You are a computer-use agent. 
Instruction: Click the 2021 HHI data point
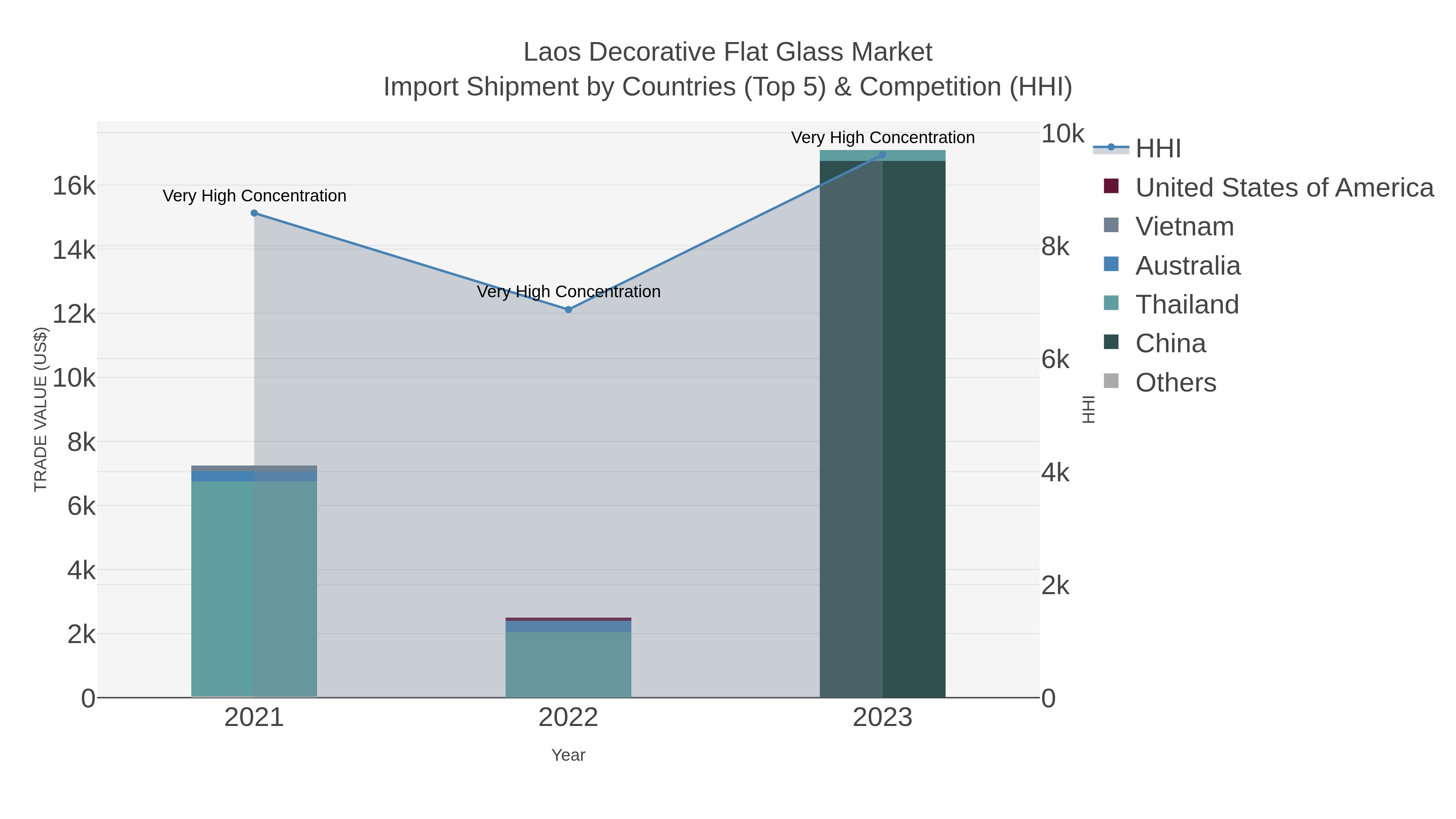coord(254,213)
